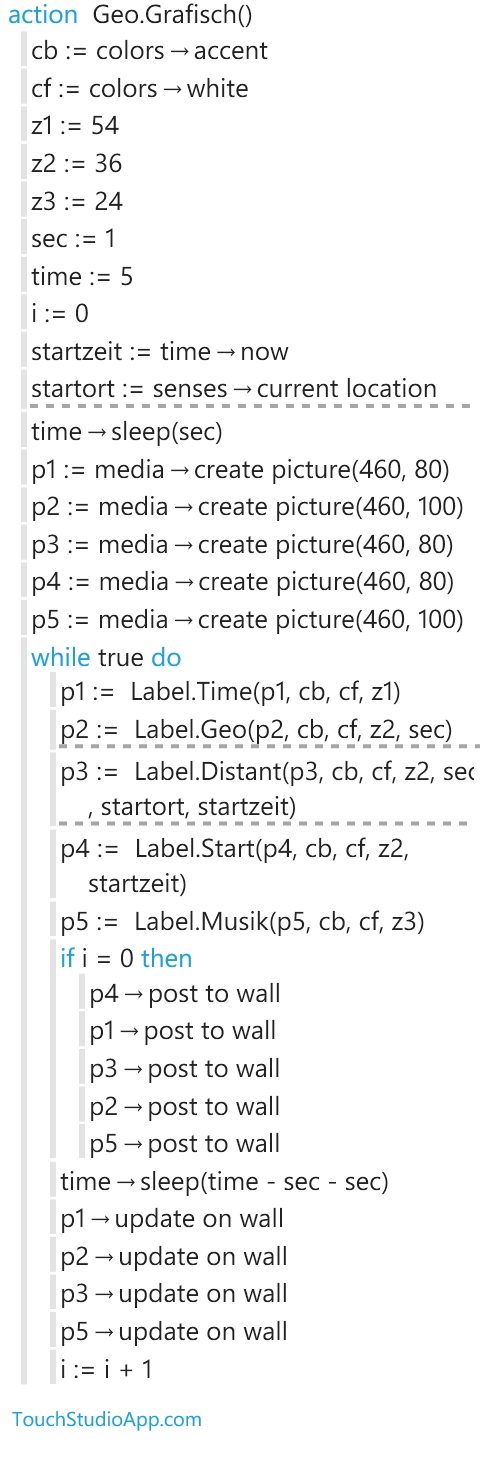
Task: Click the Label.Distant call statement
Action: (267, 788)
